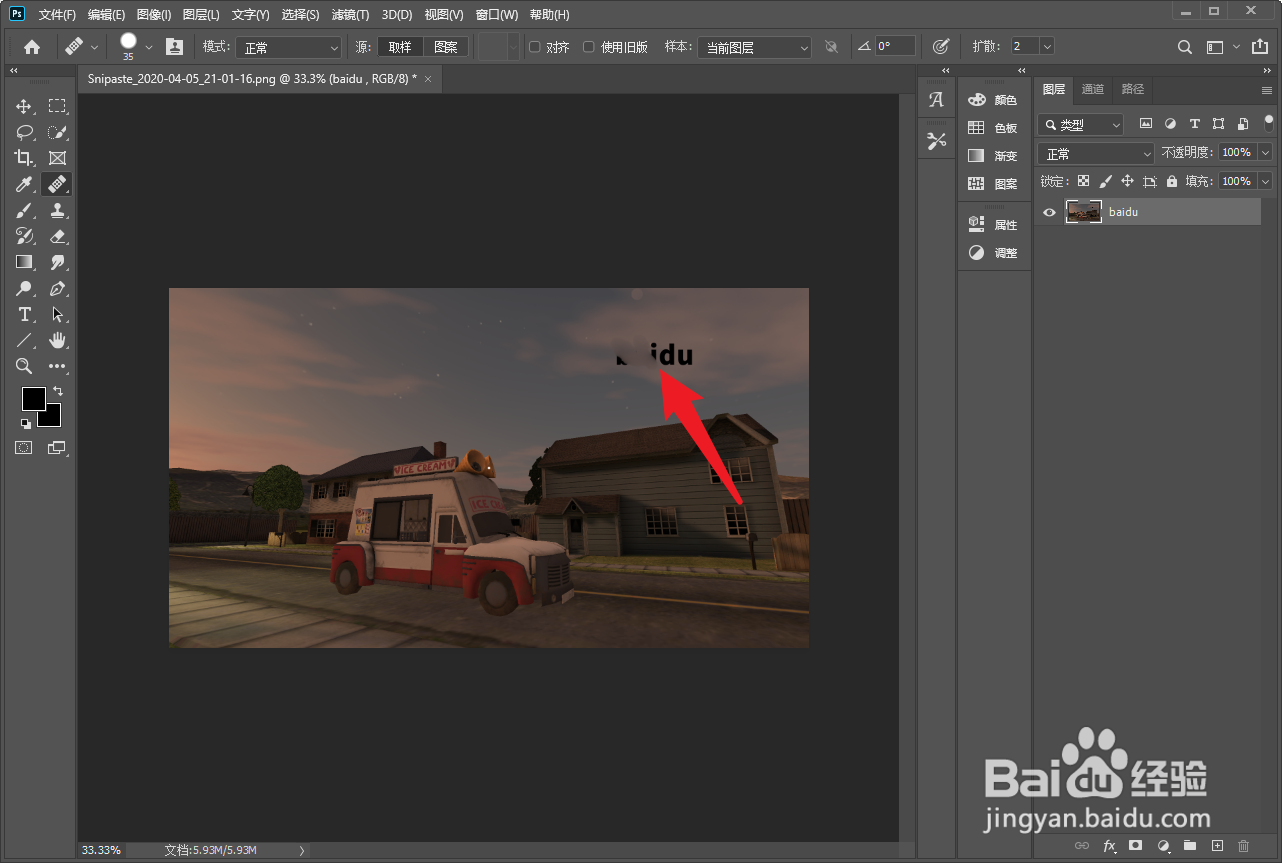Open the tool preset picker arrow
This screenshot has height=863, width=1282.
[x=95, y=46]
